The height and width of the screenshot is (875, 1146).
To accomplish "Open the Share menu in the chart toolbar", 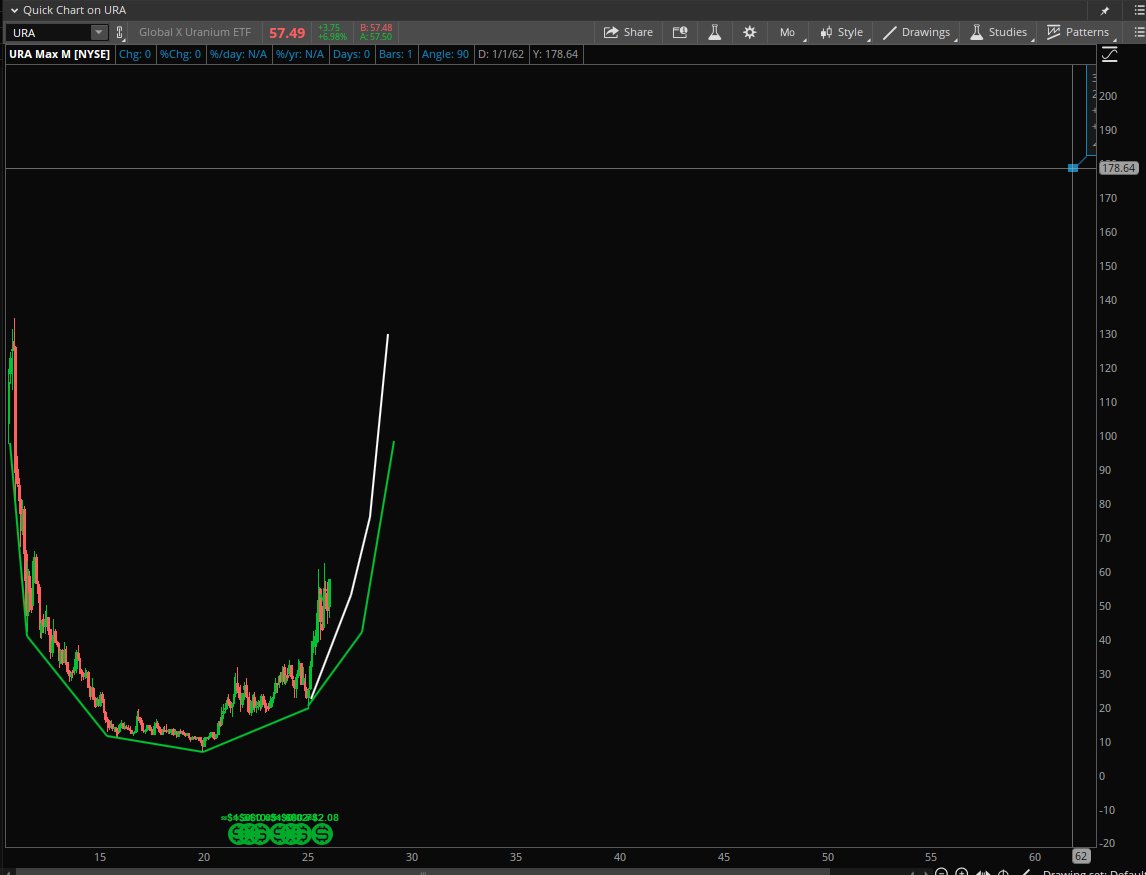I will (628, 32).
